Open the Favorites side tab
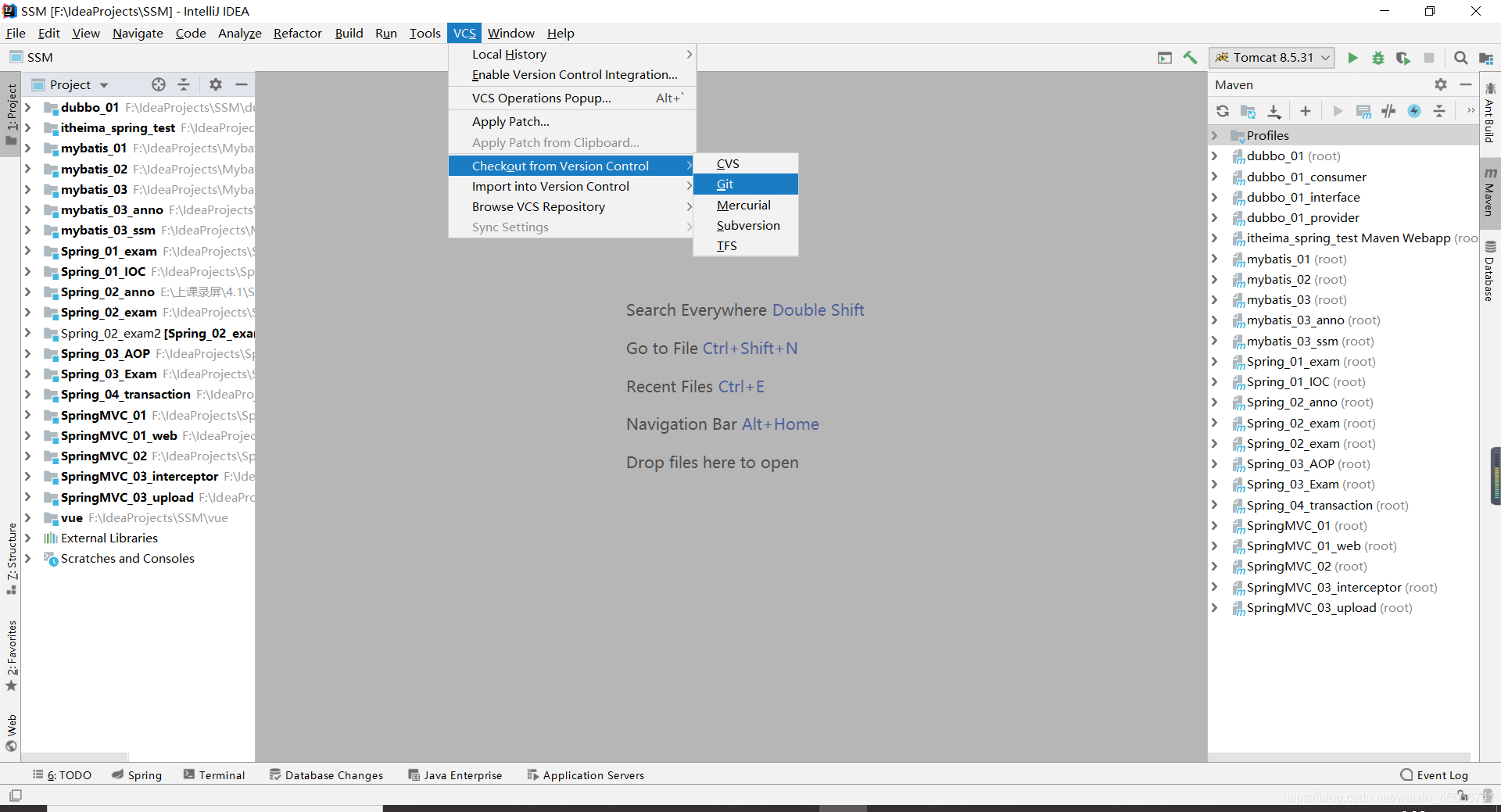 pos(11,656)
